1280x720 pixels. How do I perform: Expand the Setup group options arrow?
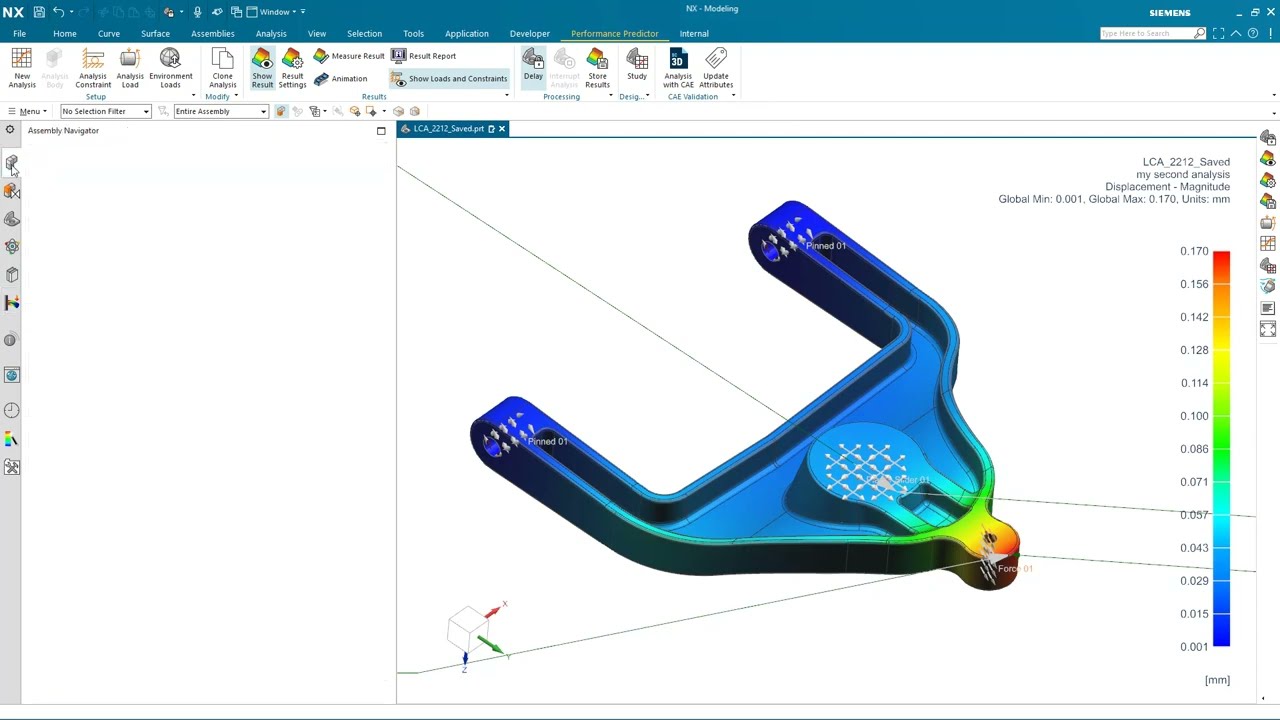(x=193, y=96)
